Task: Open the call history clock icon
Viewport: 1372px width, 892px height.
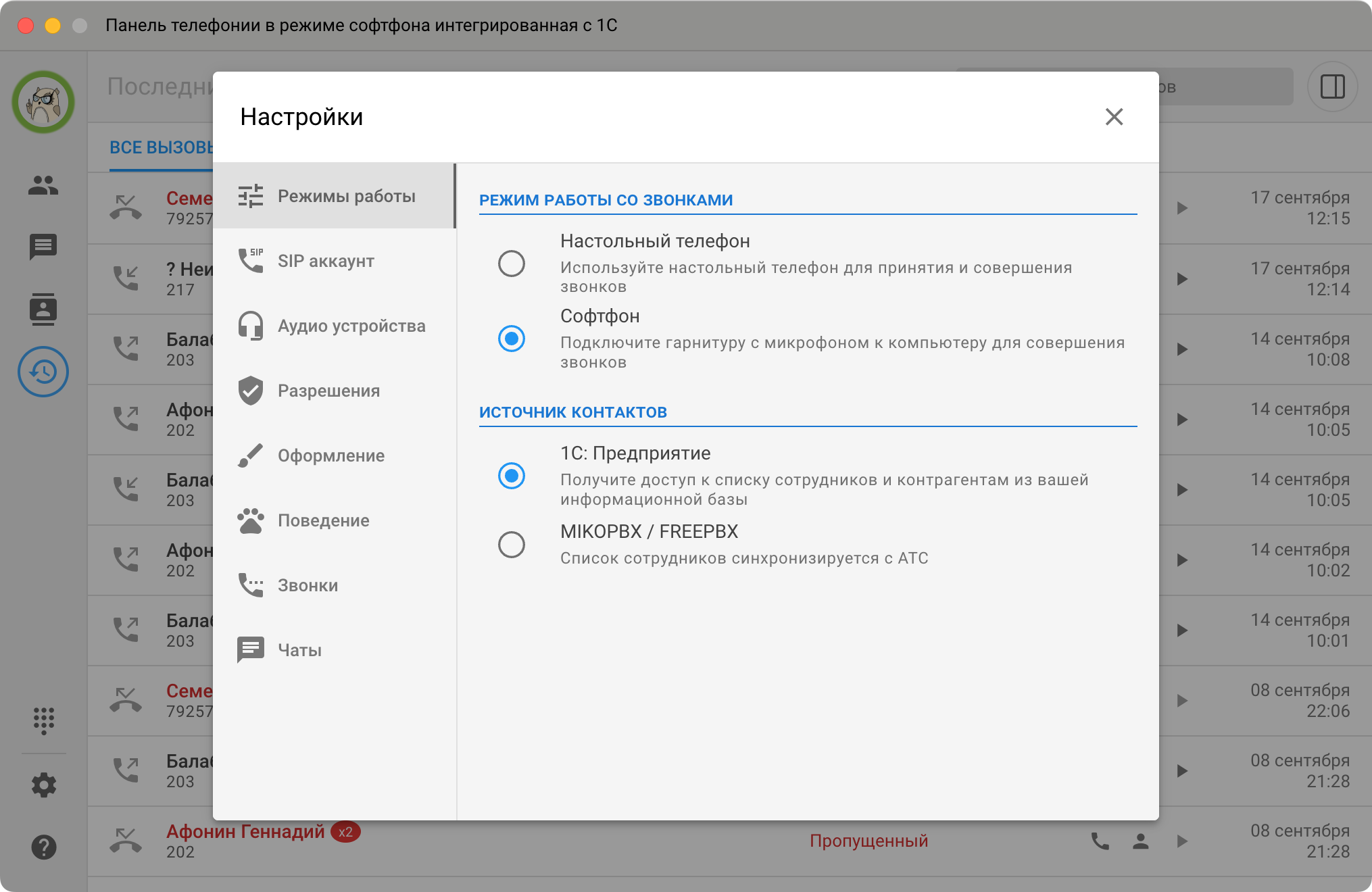Action: (43, 372)
